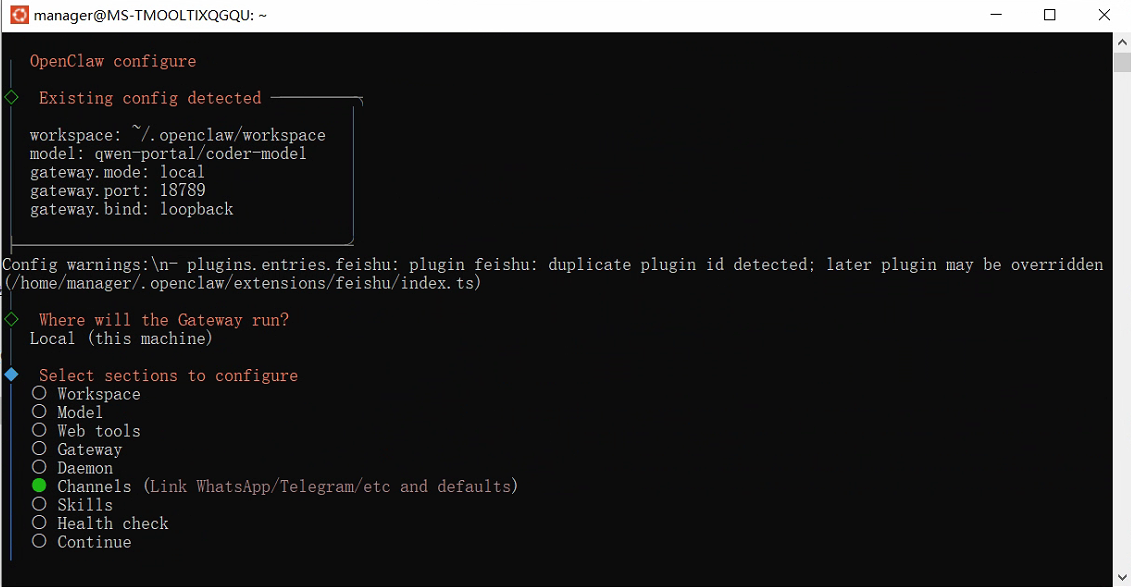Select the Skills radio option
This screenshot has width=1131, height=587.
(39, 504)
